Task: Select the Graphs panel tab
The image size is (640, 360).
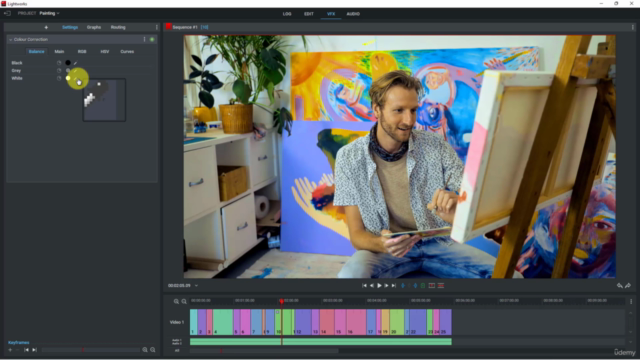Action: click(94, 27)
